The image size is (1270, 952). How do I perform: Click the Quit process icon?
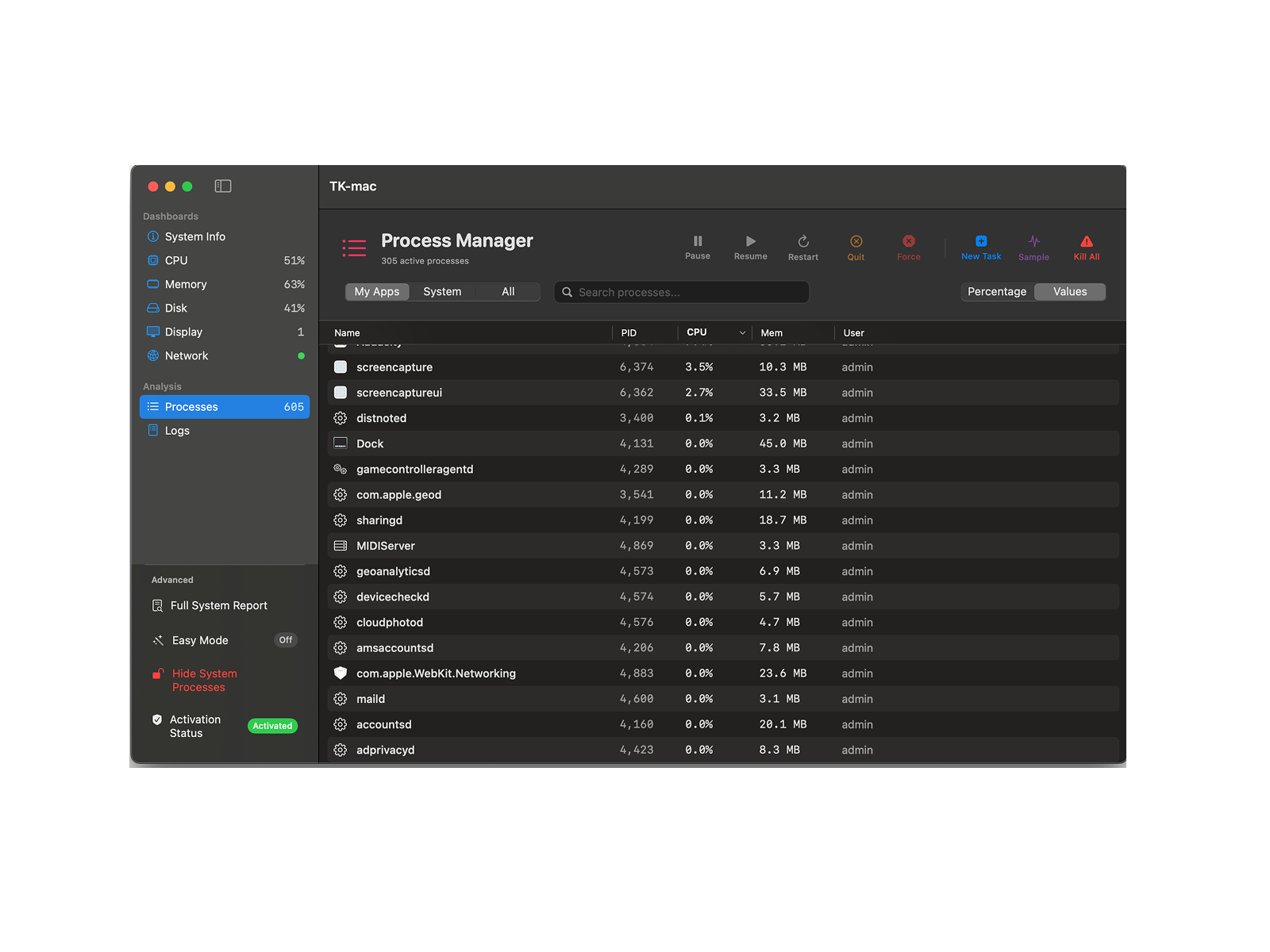(x=856, y=241)
